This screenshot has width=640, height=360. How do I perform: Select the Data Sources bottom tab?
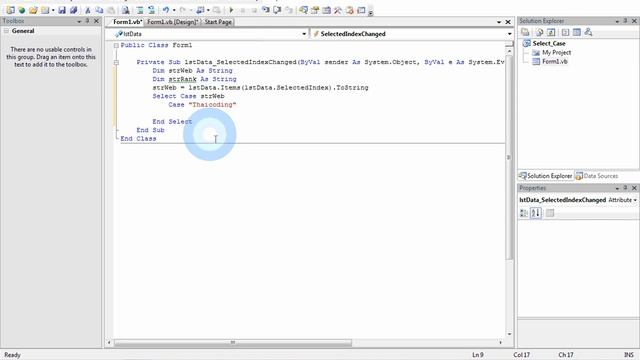[597, 176]
